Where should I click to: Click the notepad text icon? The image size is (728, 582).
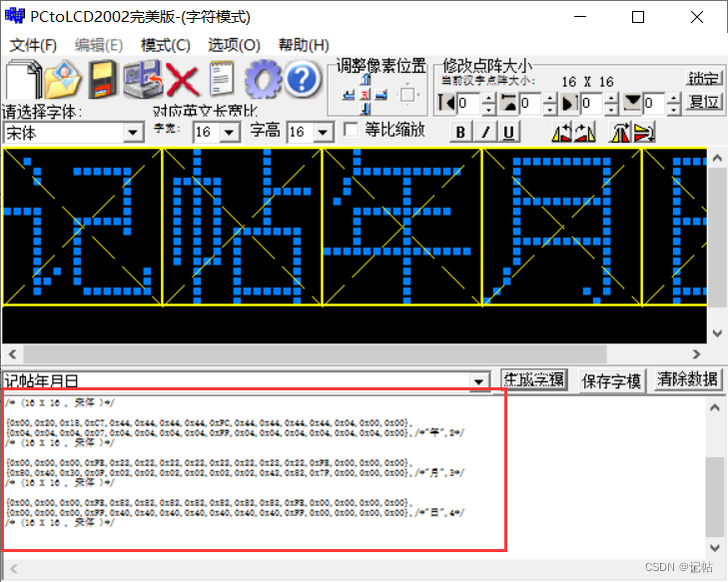221,79
